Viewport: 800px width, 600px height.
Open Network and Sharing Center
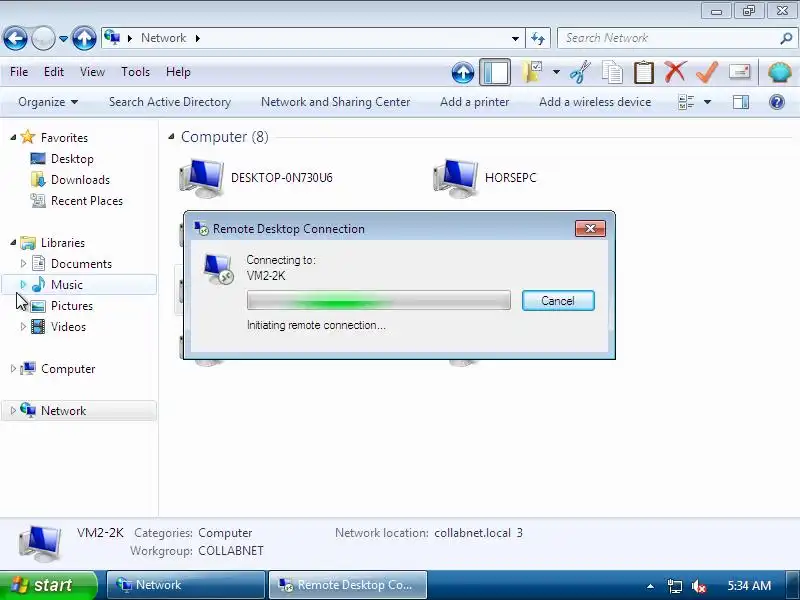(x=335, y=102)
